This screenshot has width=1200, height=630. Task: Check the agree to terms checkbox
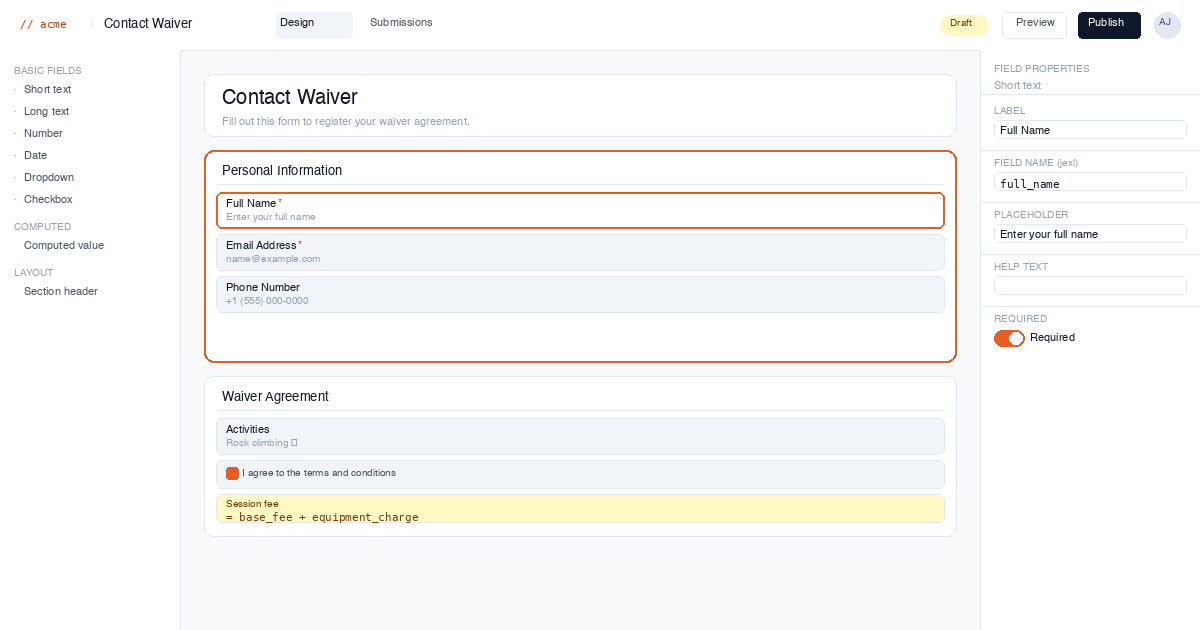coord(232,473)
